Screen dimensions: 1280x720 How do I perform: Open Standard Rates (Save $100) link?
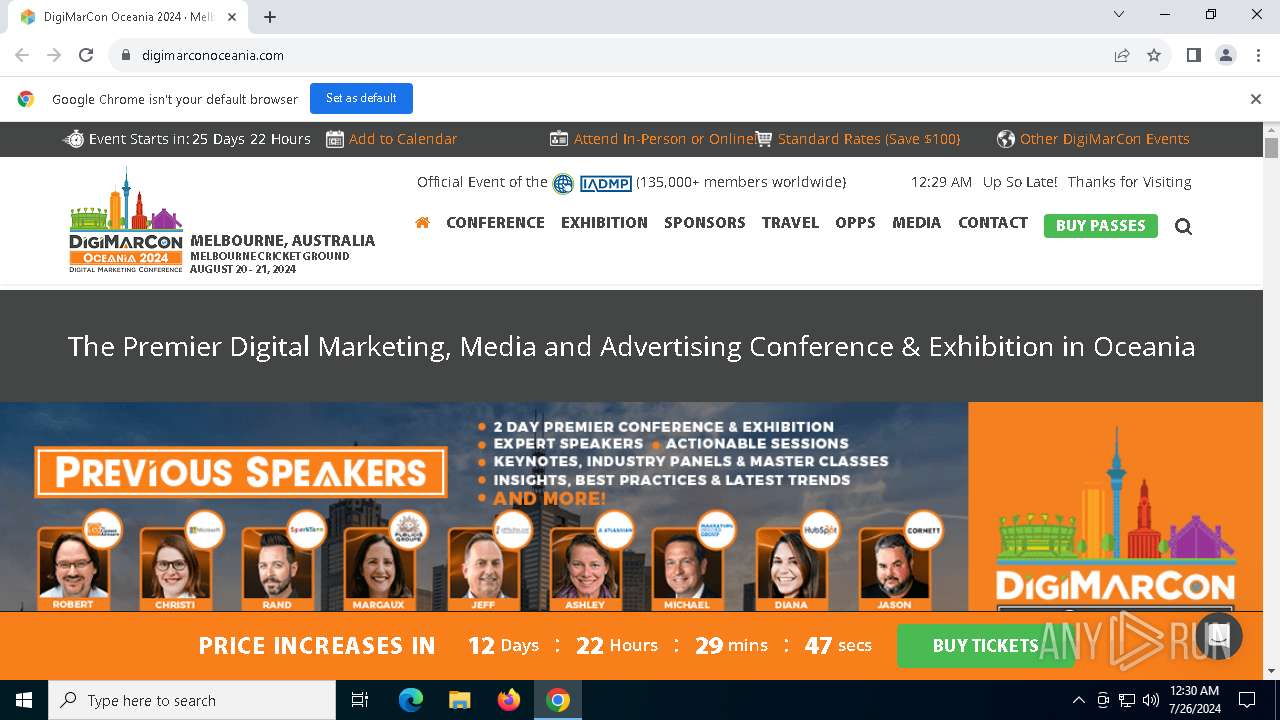[x=869, y=139]
